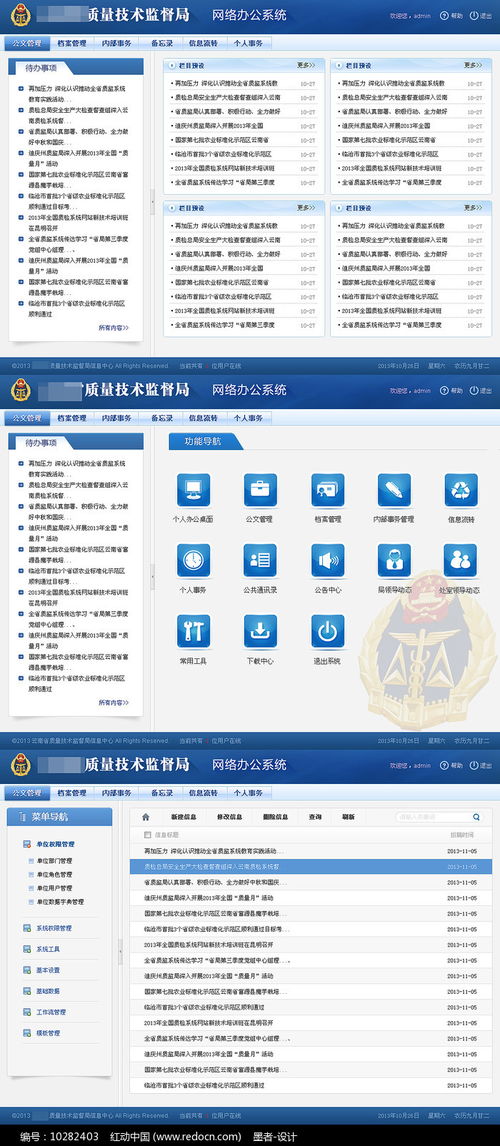Click the 新建信息 toolbar button
This screenshot has width=500, height=1146.
pos(183,817)
